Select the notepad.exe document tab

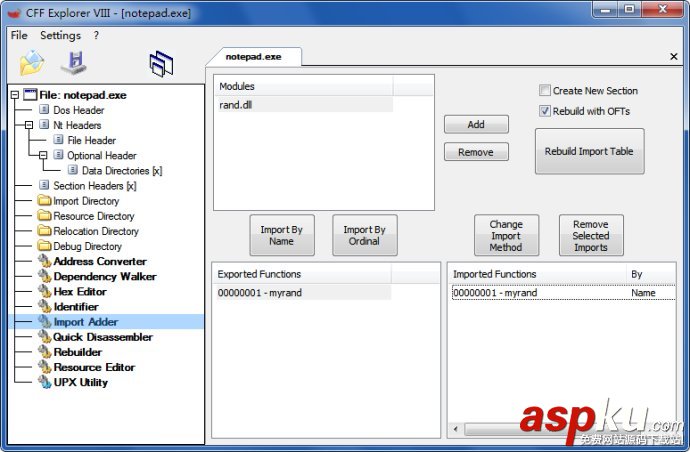(x=253, y=56)
